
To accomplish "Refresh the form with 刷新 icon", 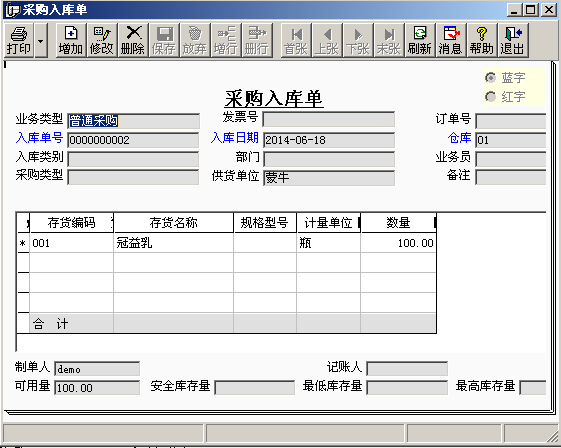I will pyautogui.click(x=420, y=40).
